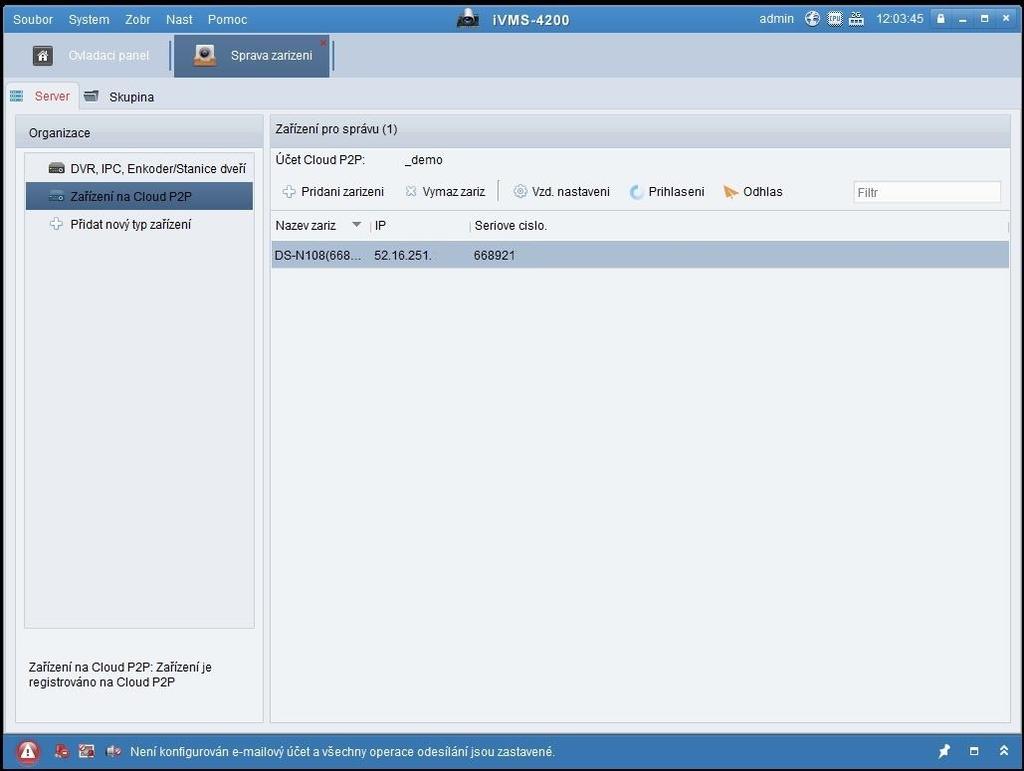This screenshot has height=771, width=1024.
Task: Click the home icon of Ovladaci panel
Action: coord(42,55)
